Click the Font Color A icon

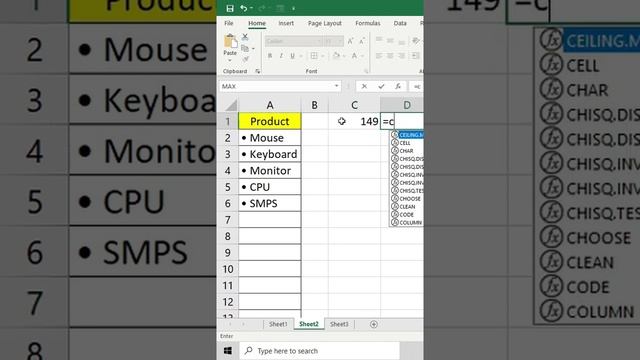click(354, 56)
